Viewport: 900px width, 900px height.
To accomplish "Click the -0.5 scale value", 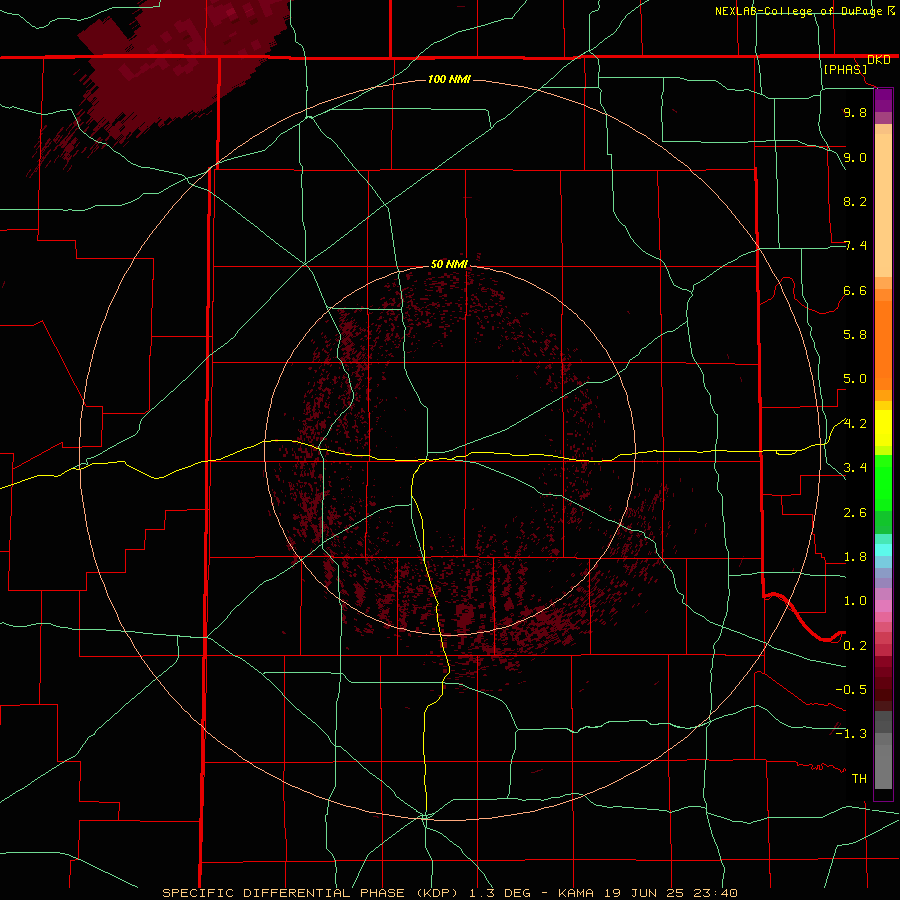I will (851, 690).
